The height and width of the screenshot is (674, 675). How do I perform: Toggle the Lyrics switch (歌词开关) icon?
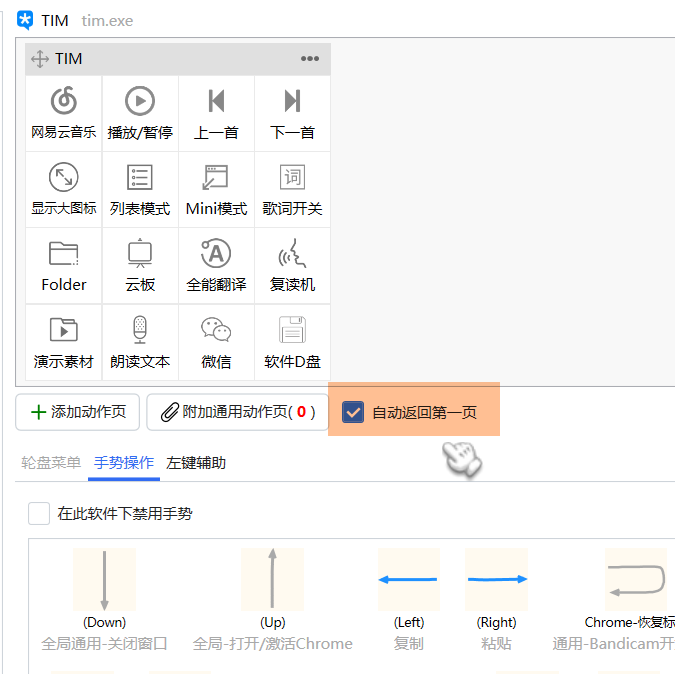[x=292, y=177]
